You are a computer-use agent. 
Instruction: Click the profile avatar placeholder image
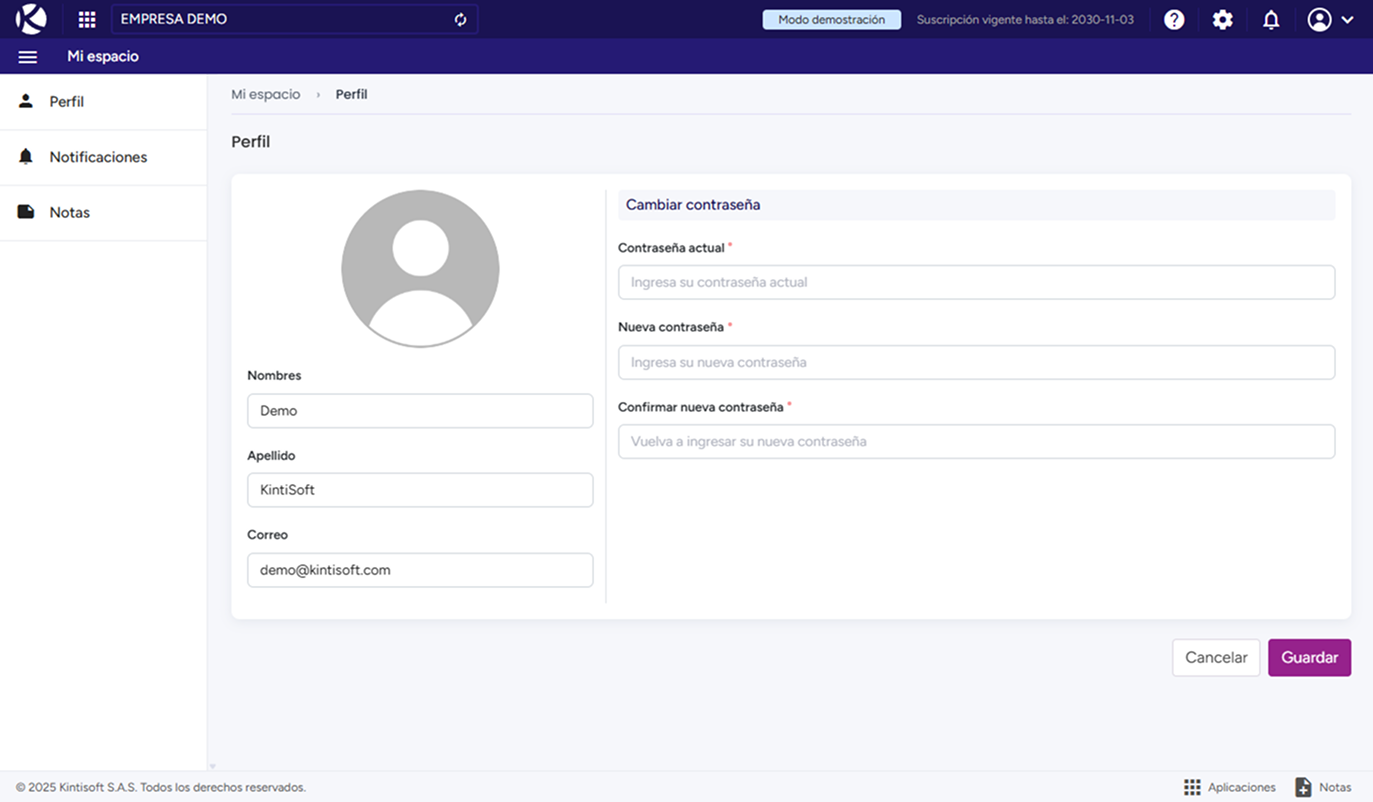click(x=420, y=268)
